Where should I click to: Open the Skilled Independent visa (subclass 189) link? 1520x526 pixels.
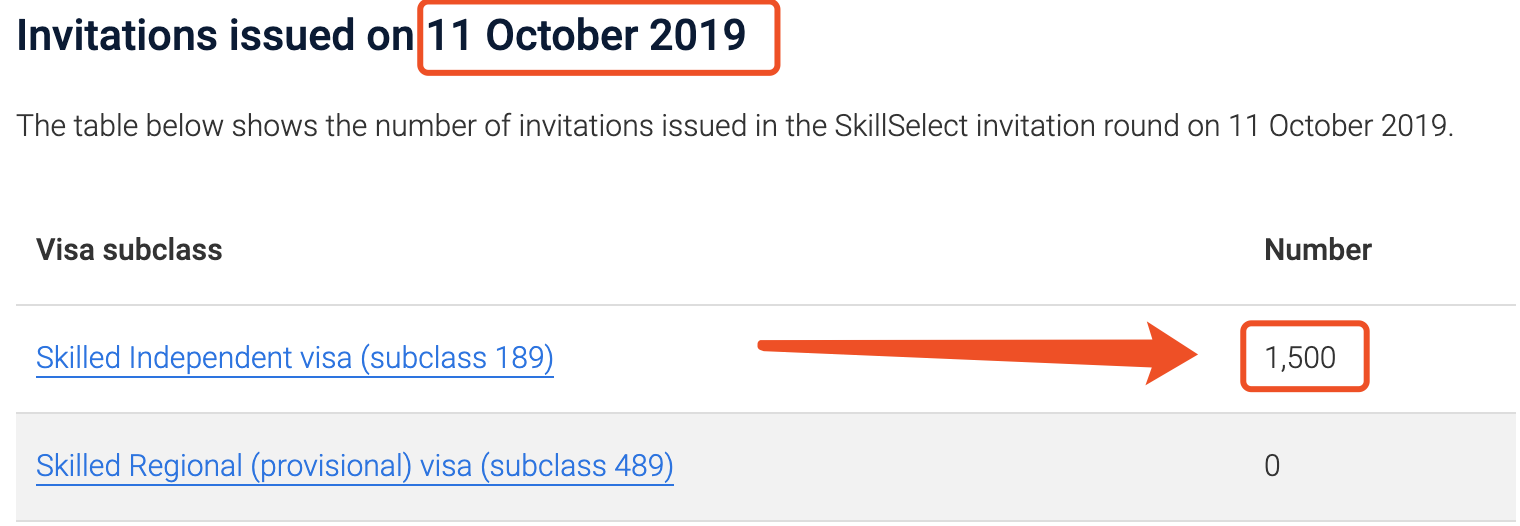(294, 358)
